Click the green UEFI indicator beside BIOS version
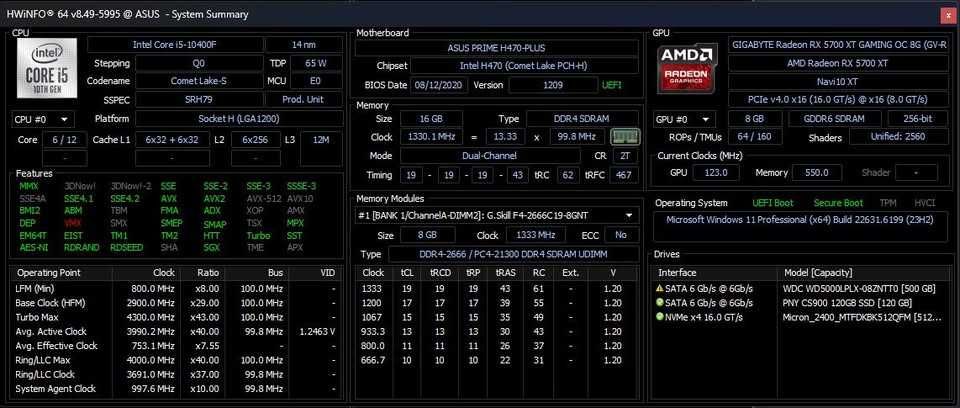Image resolution: width=960 pixels, height=408 pixels. (612, 85)
